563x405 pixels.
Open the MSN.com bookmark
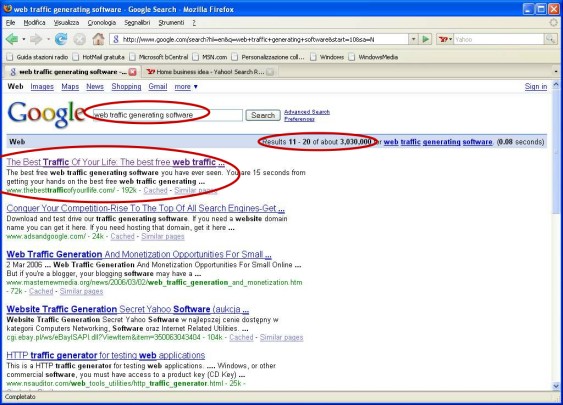[210, 57]
